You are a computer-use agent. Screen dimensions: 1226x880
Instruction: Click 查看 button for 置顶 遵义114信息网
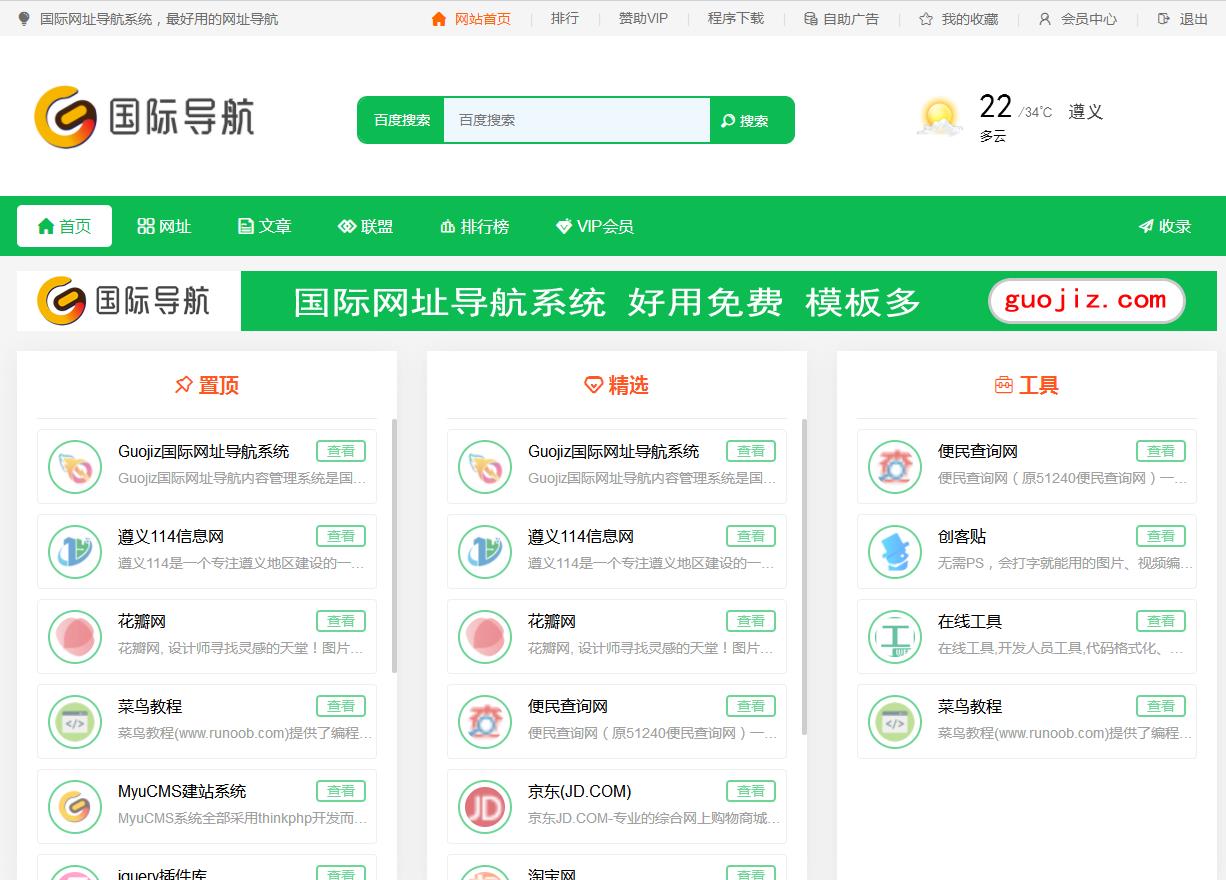tap(341, 536)
